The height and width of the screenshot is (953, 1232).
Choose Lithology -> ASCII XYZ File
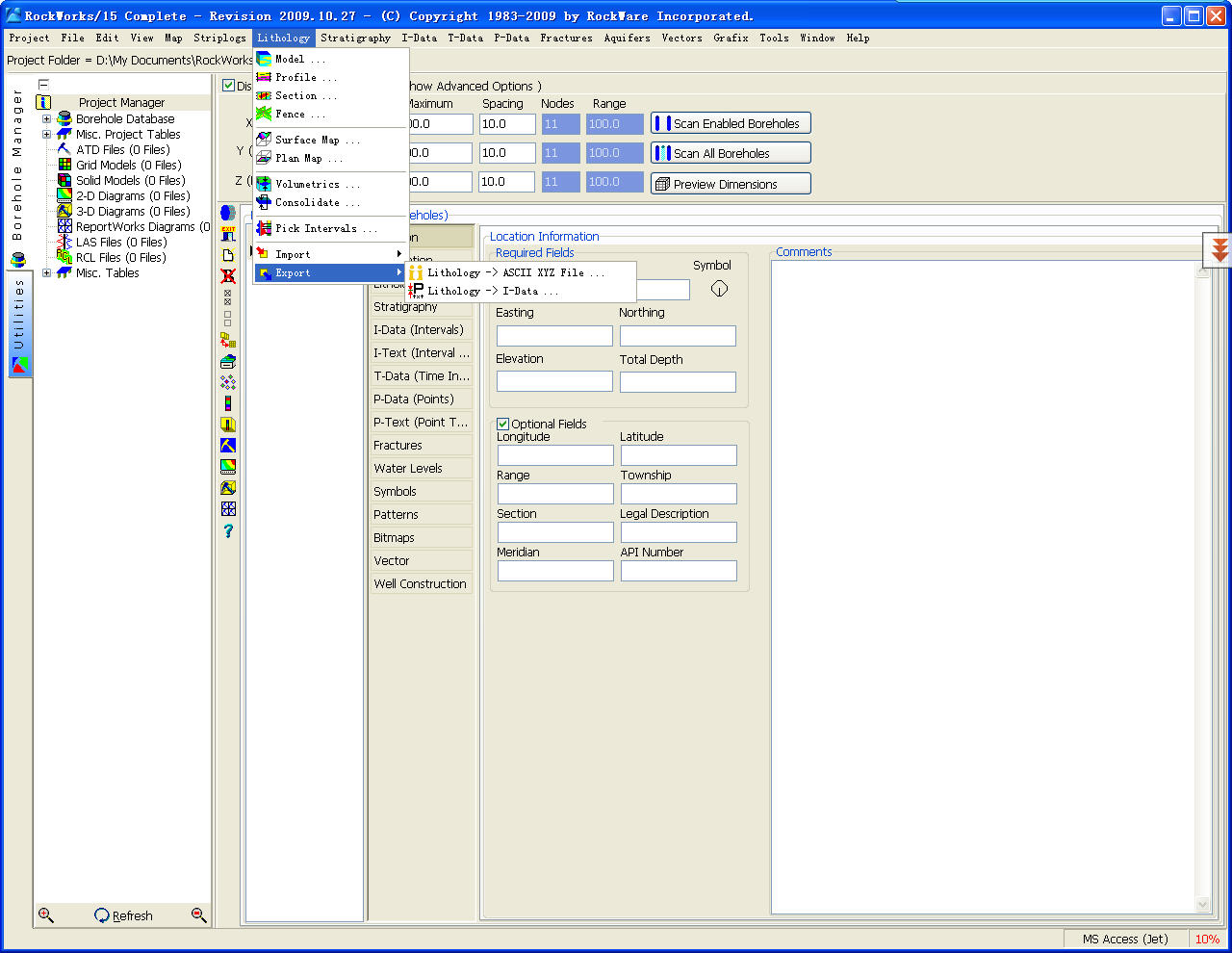(521, 272)
